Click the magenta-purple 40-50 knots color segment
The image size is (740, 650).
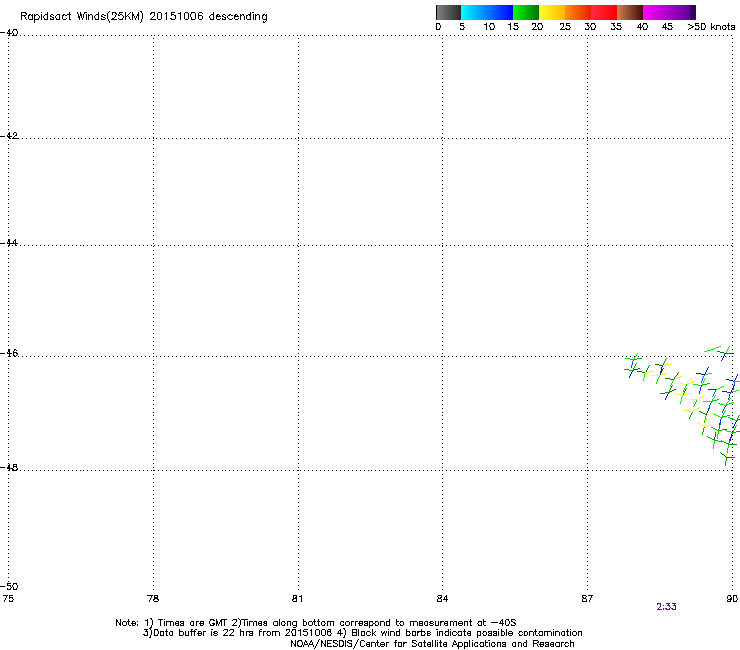(669, 12)
